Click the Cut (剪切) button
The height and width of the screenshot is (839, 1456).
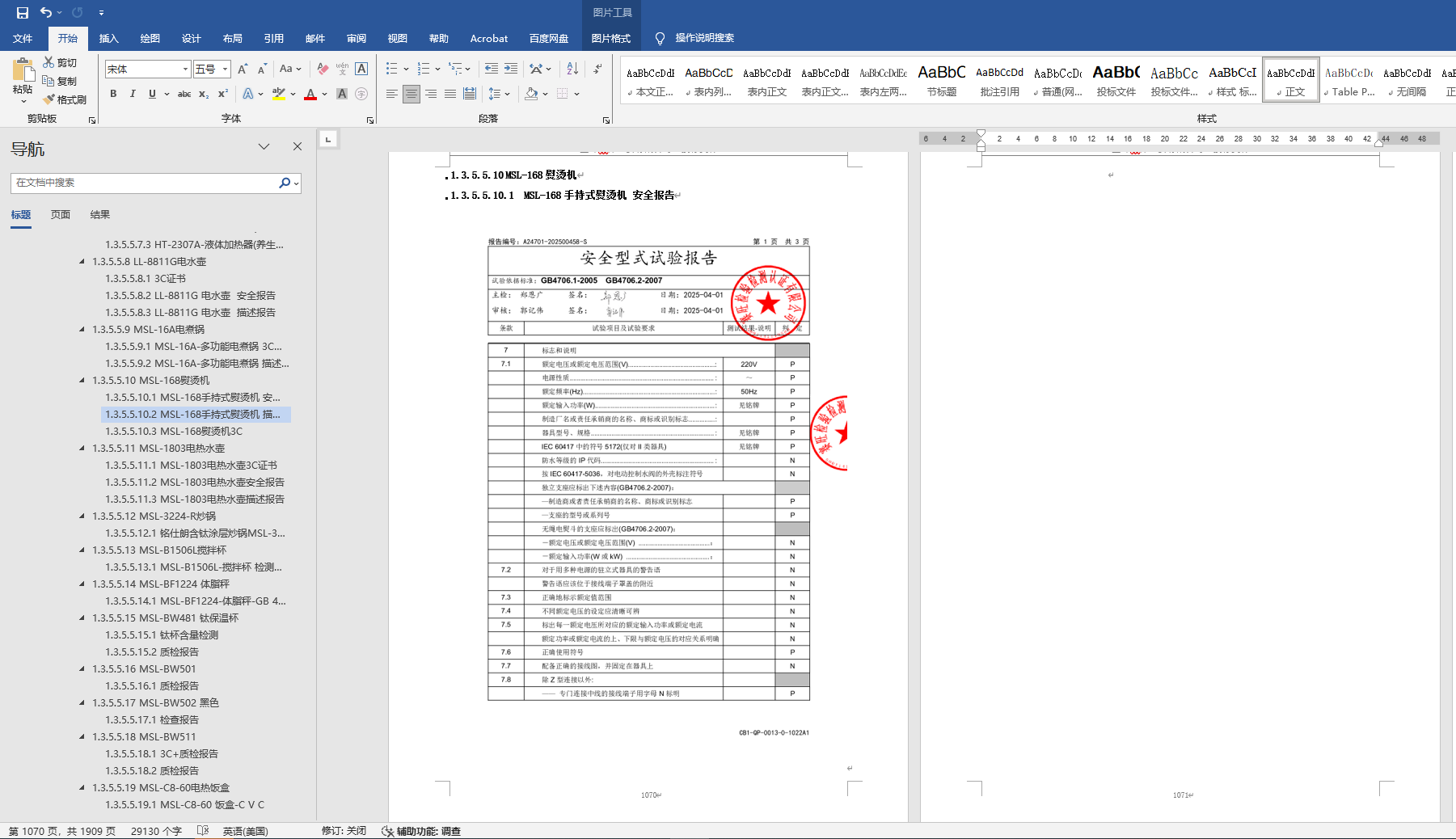click(60, 62)
